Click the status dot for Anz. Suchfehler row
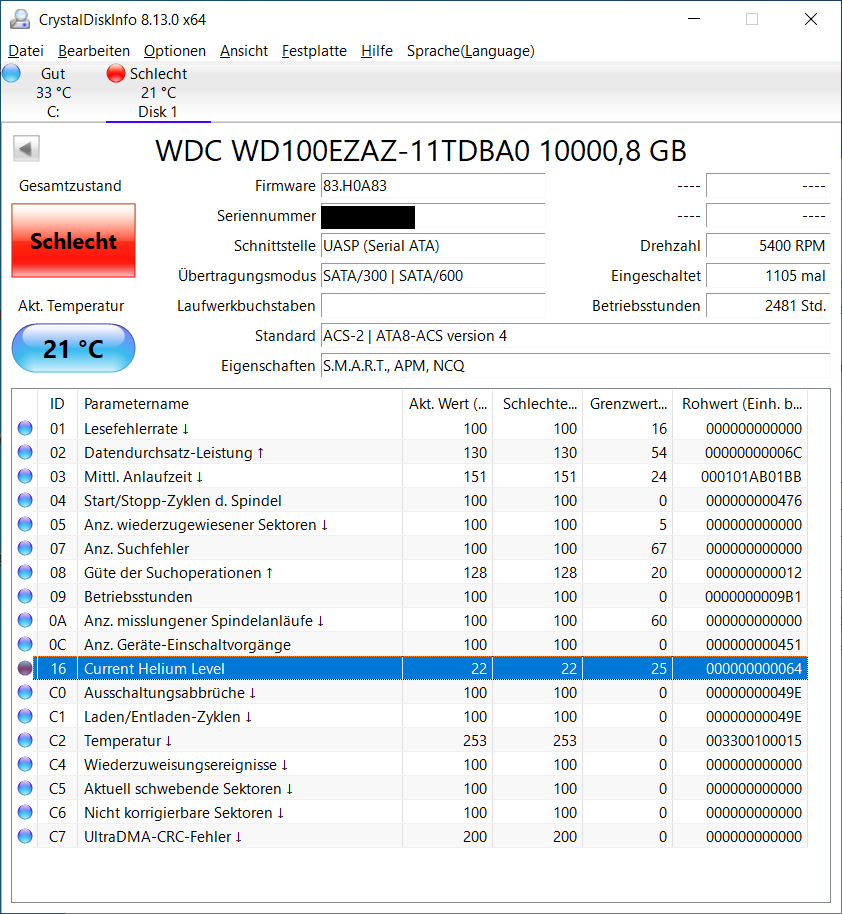Screen dimensions: 842x914 tap(25, 549)
